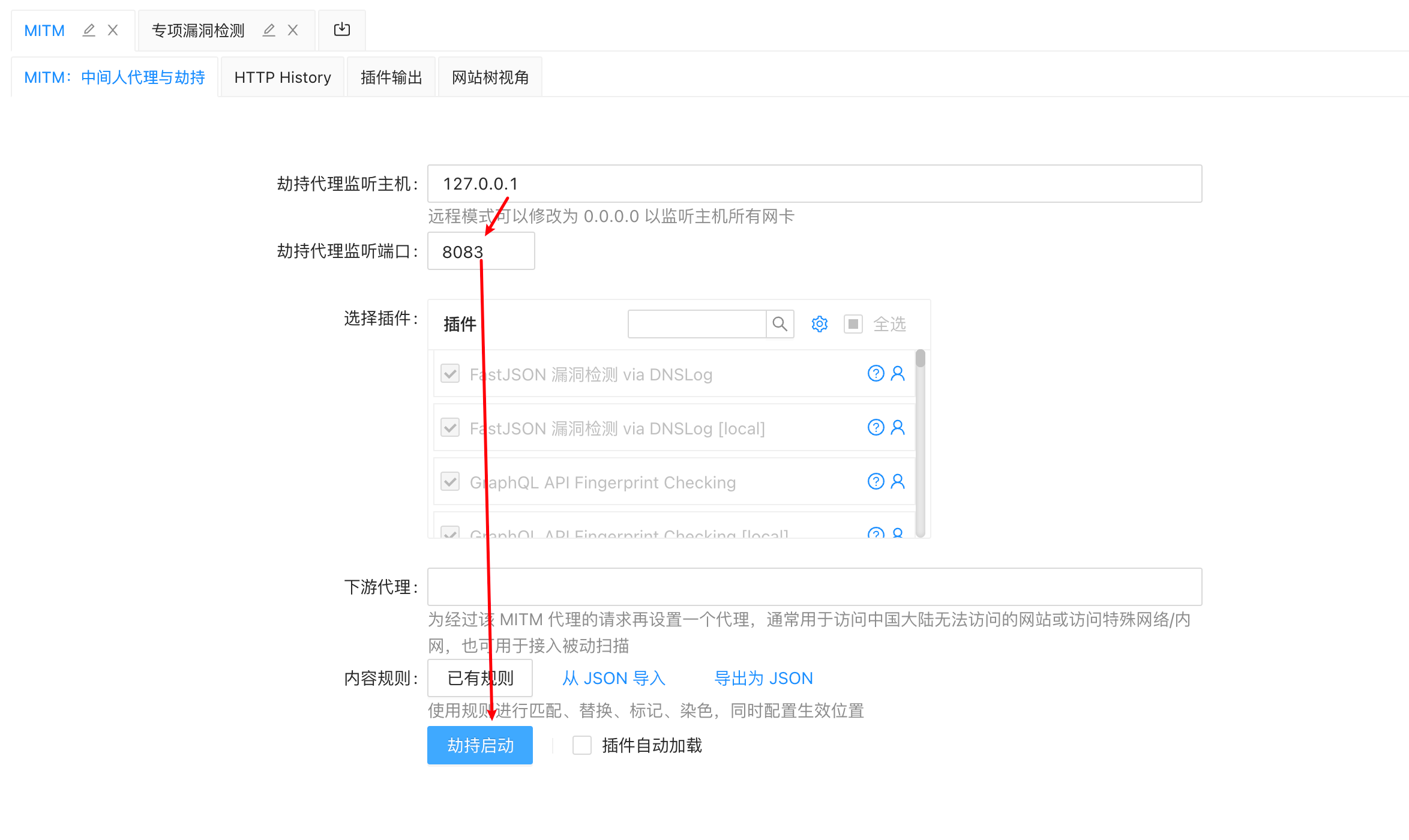Image resolution: width=1409 pixels, height=840 pixels.
Task: Click 导出为 JSON link
Action: tap(763, 678)
